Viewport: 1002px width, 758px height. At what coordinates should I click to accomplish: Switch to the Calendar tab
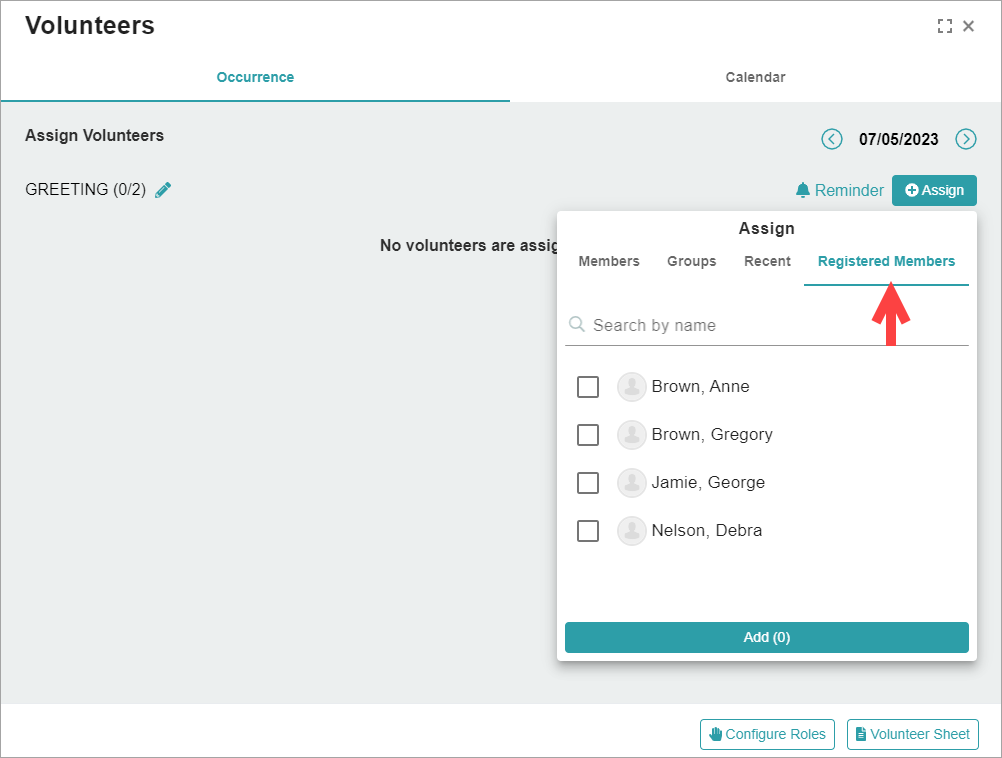(x=755, y=77)
